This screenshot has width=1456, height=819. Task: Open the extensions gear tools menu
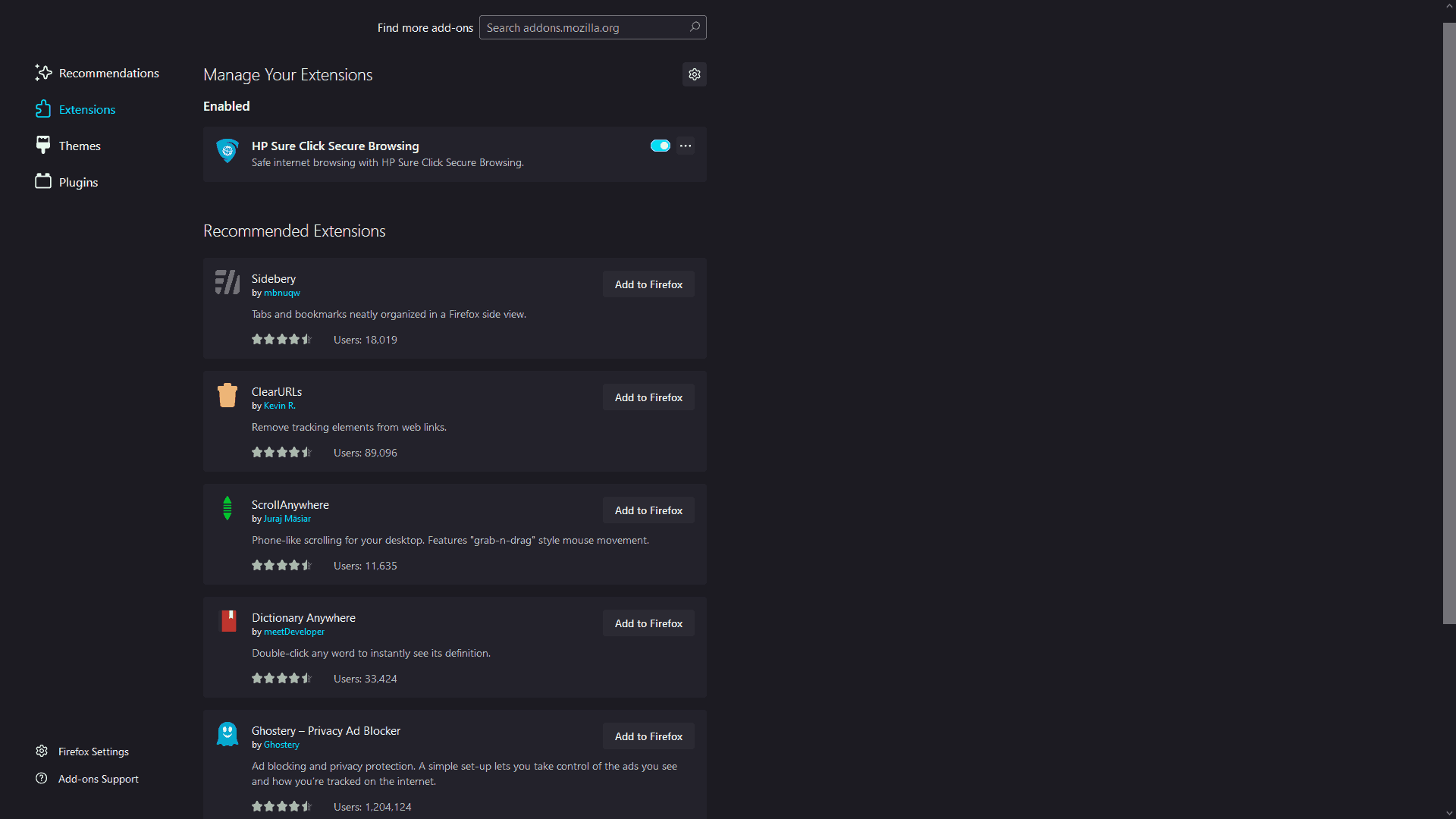[x=694, y=74]
